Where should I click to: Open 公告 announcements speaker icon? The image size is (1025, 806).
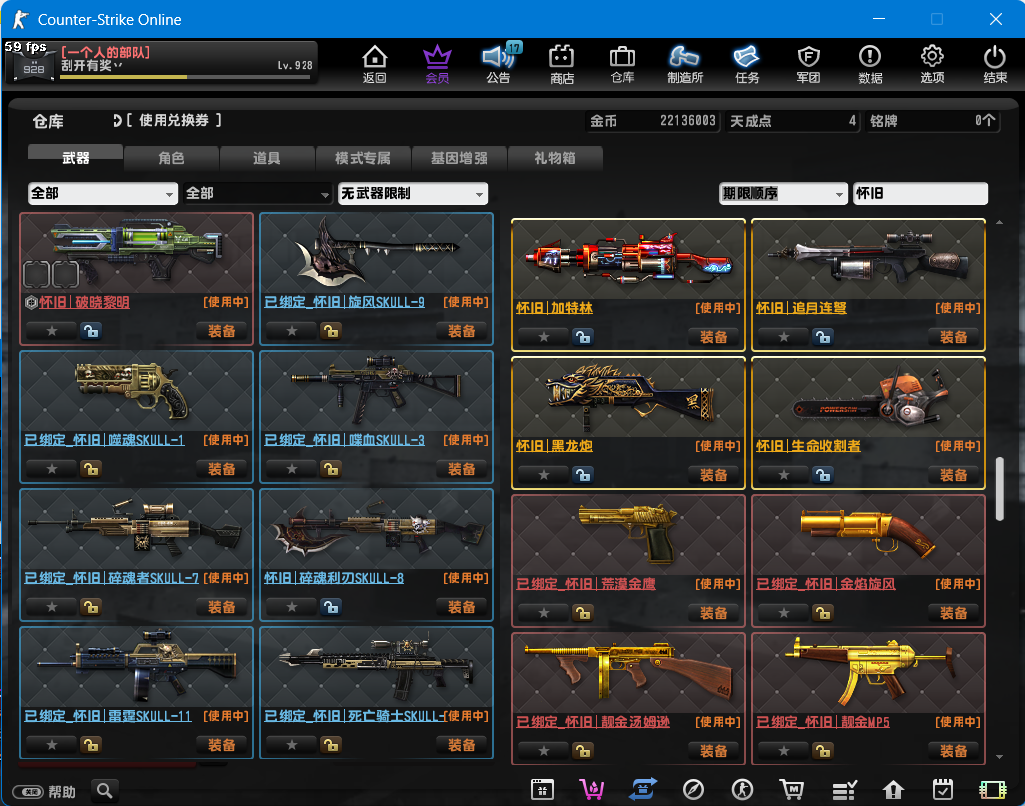pyautogui.click(x=499, y=64)
